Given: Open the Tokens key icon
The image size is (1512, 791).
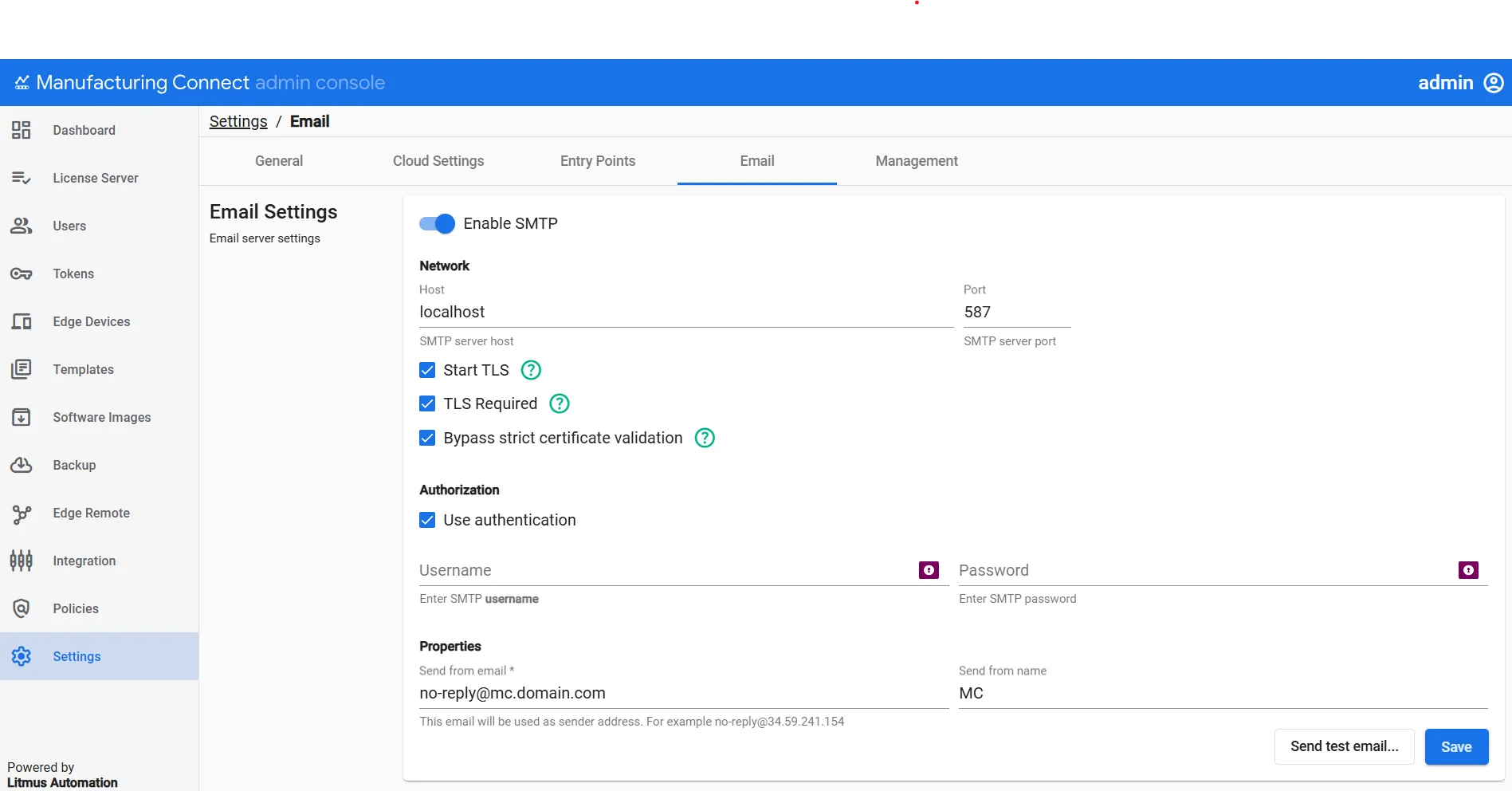Looking at the screenshot, I should coord(22,274).
